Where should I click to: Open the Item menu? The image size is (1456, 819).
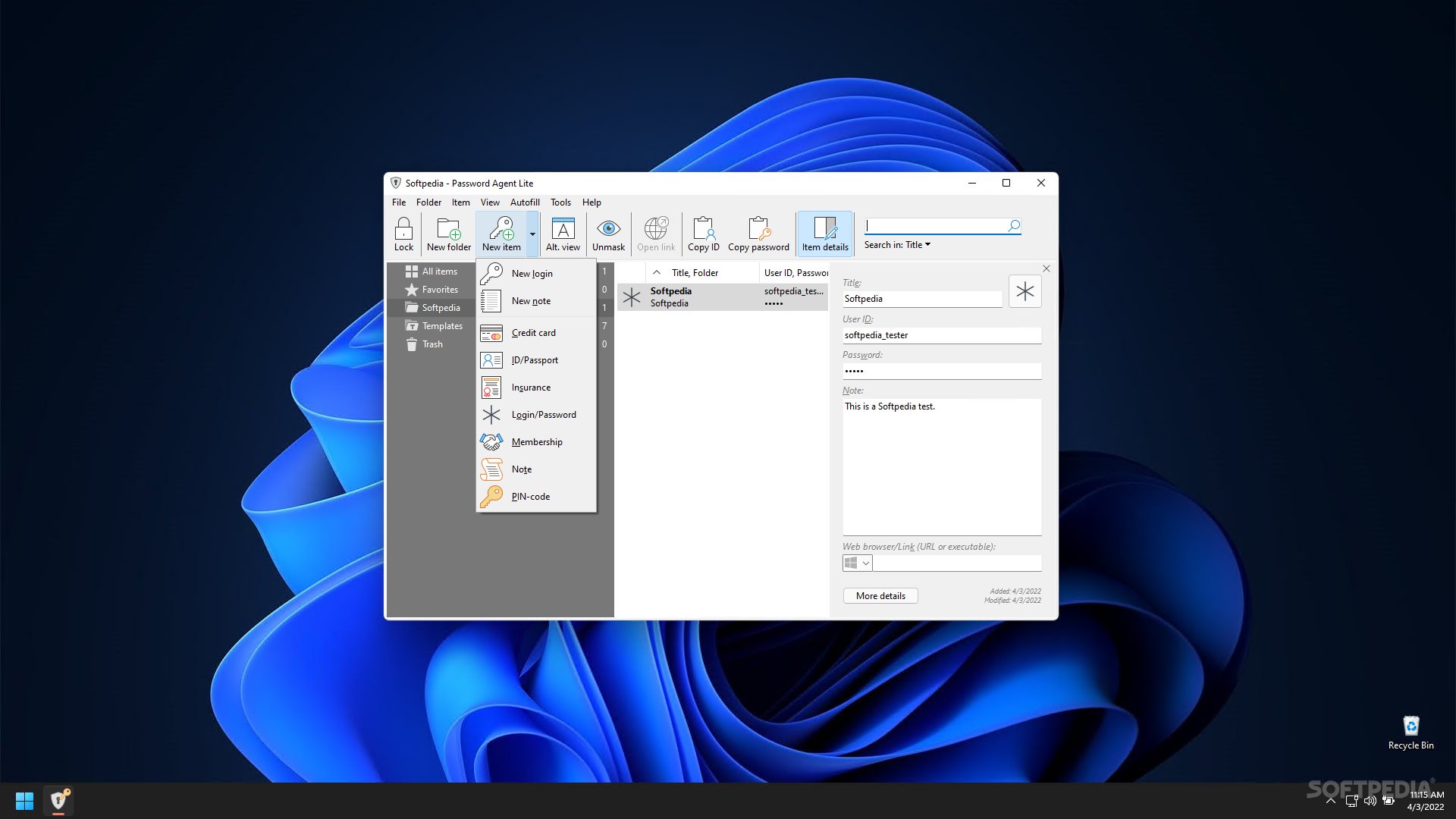pos(460,202)
